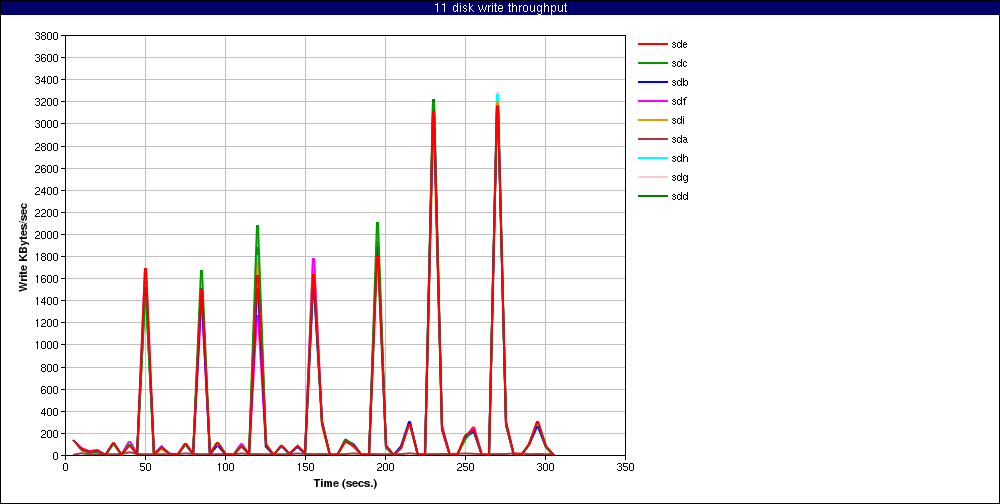This screenshot has height=504, width=1000.
Task: Select the sdh legend label
Action: click(x=679, y=158)
